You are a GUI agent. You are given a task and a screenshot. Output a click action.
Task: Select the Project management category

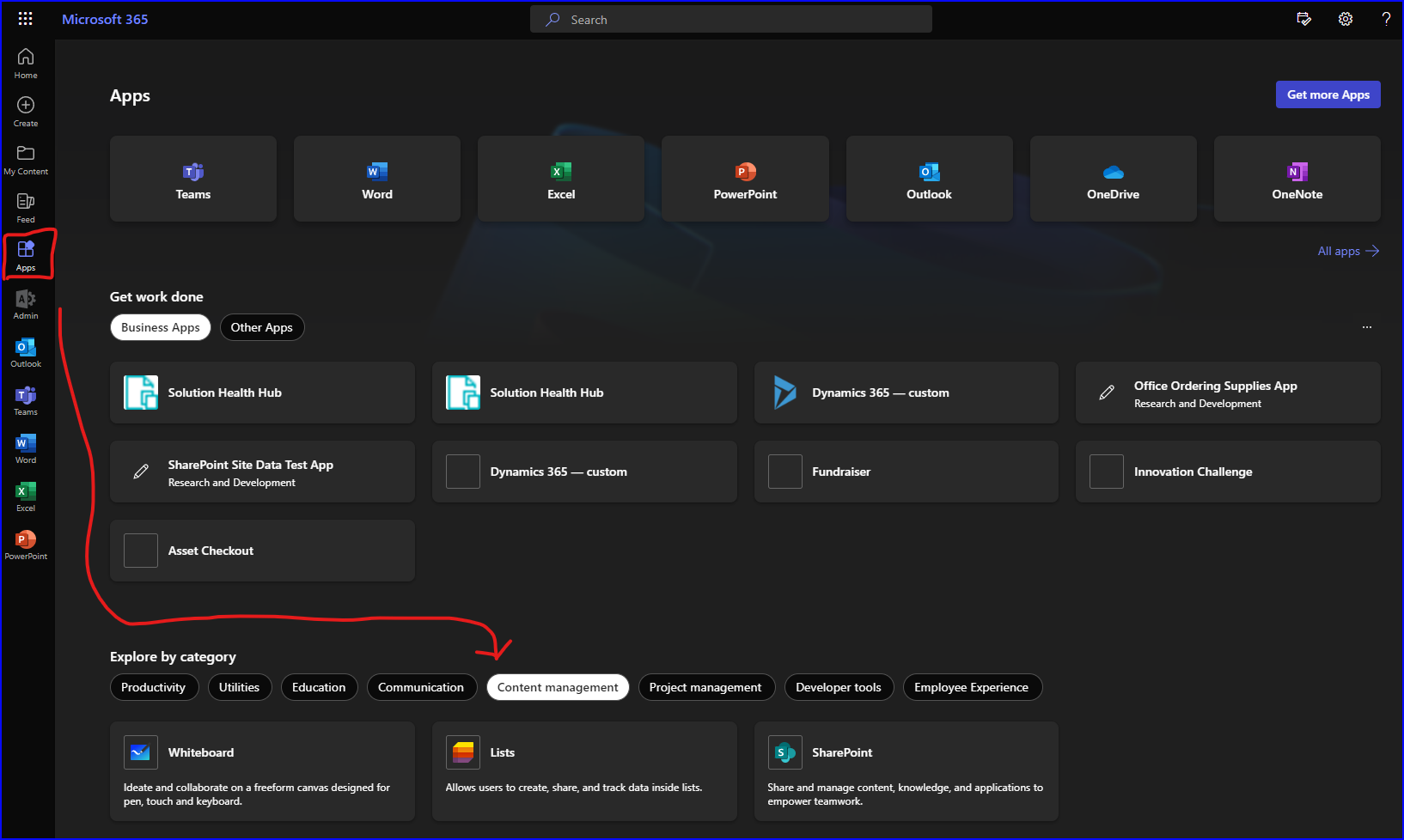pyautogui.click(x=706, y=687)
